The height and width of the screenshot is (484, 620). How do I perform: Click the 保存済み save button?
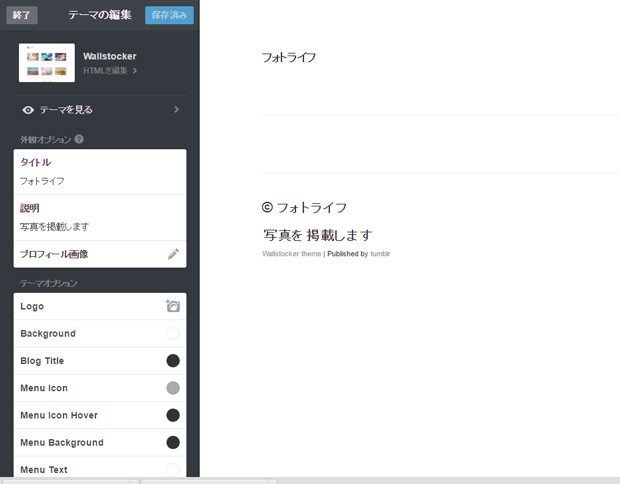(169, 15)
